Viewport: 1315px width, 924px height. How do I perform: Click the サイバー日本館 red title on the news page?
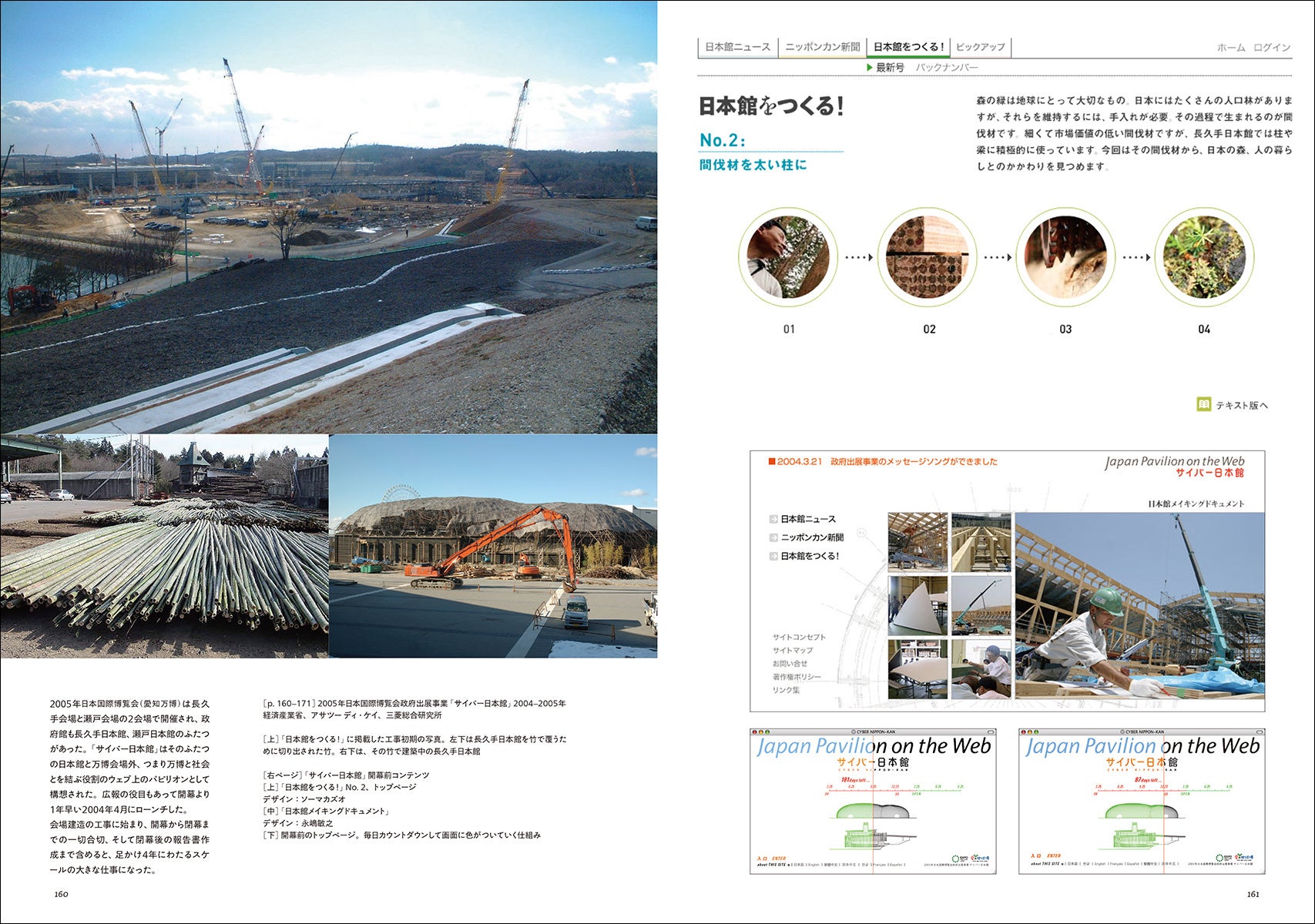(x=1209, y=473)
